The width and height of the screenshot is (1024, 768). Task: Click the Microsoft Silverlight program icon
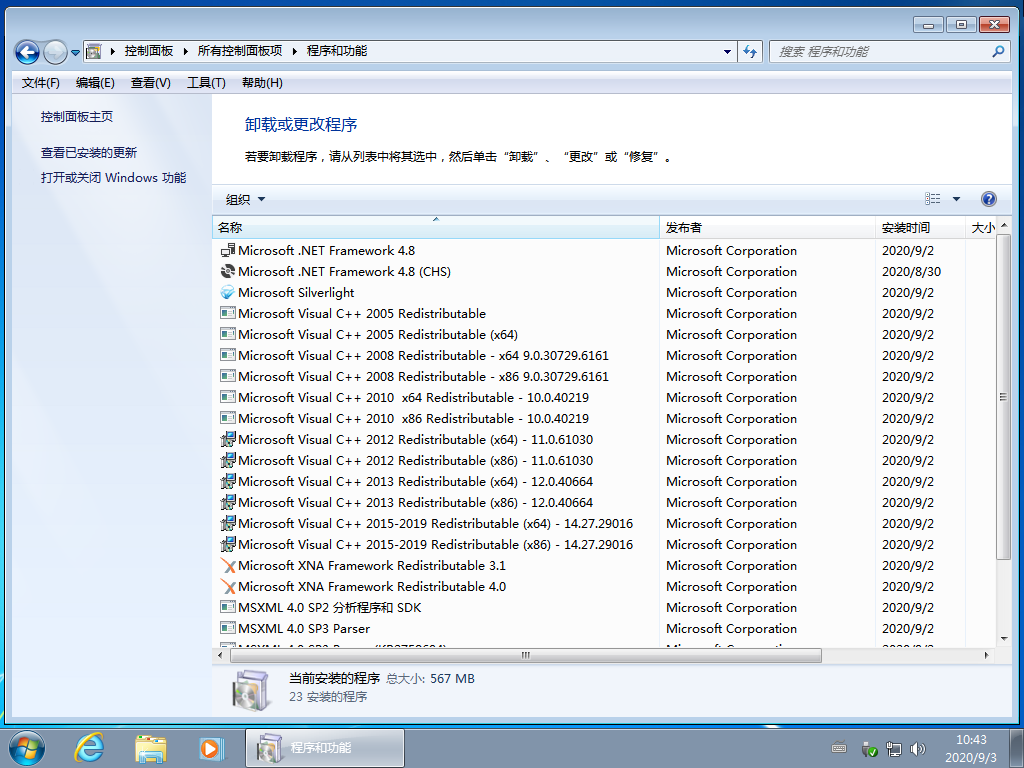[x=228, y=293]
